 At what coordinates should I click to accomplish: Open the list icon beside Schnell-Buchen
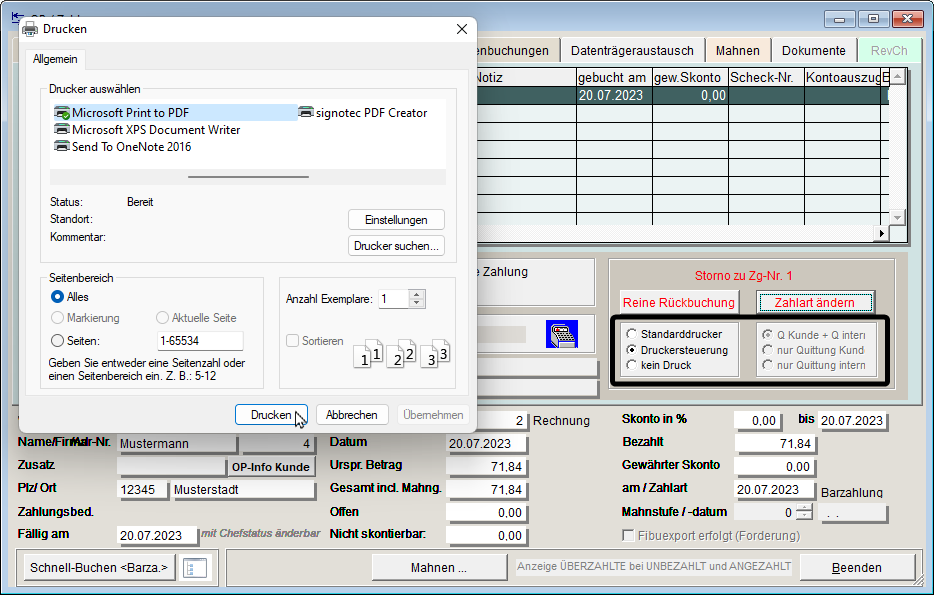coord(195,568)
